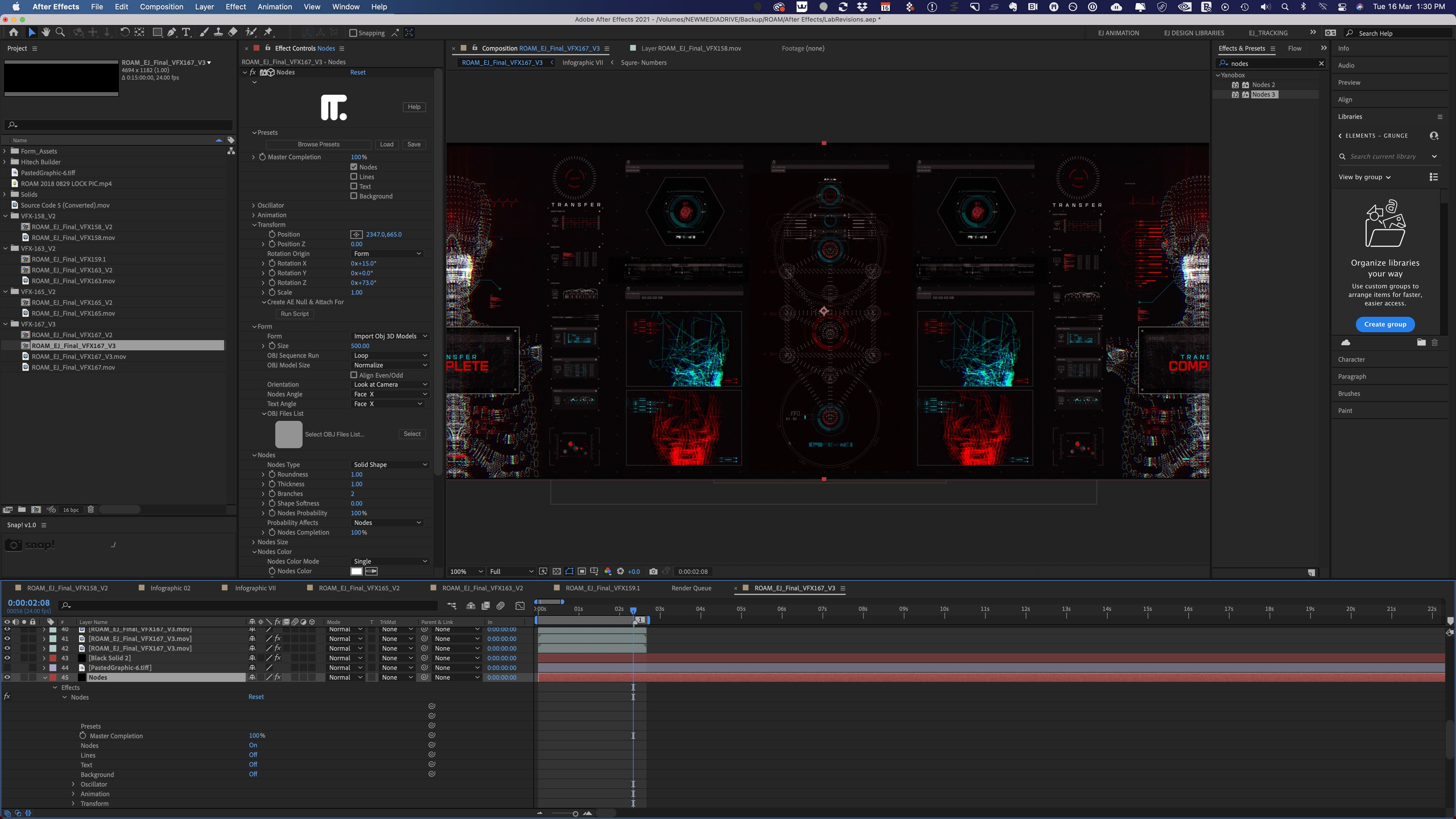Click Create group in Libraries
1456x819 pixels.
click(1385, 324)
